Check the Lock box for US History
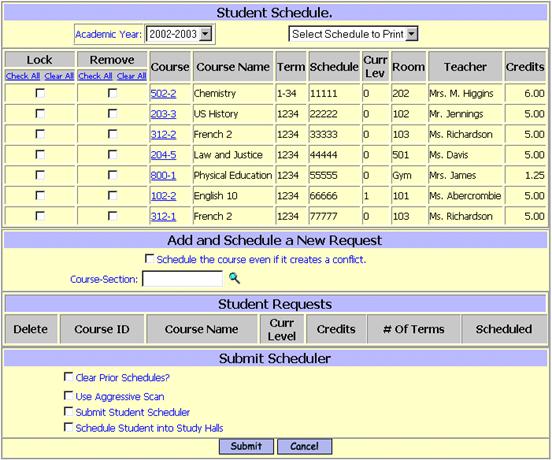The image size is (552, 460). coord(40,114)
